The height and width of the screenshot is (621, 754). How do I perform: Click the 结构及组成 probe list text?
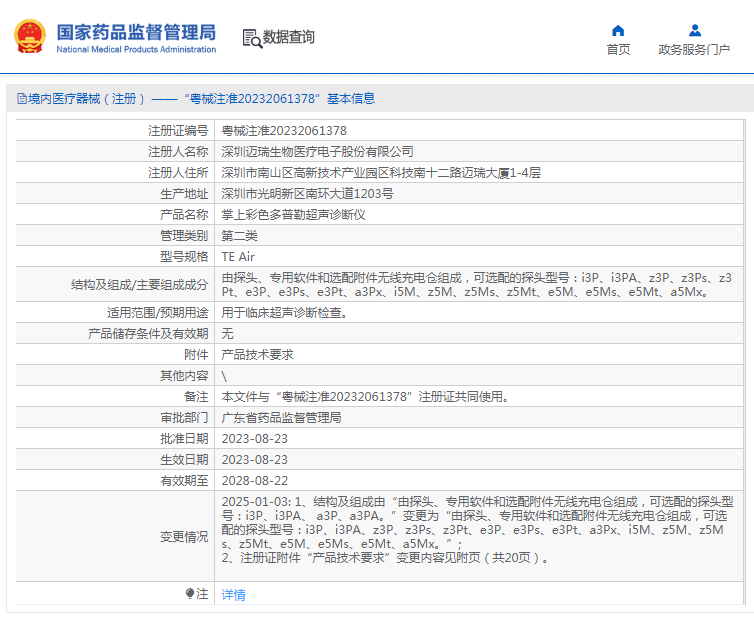[477, 285]
